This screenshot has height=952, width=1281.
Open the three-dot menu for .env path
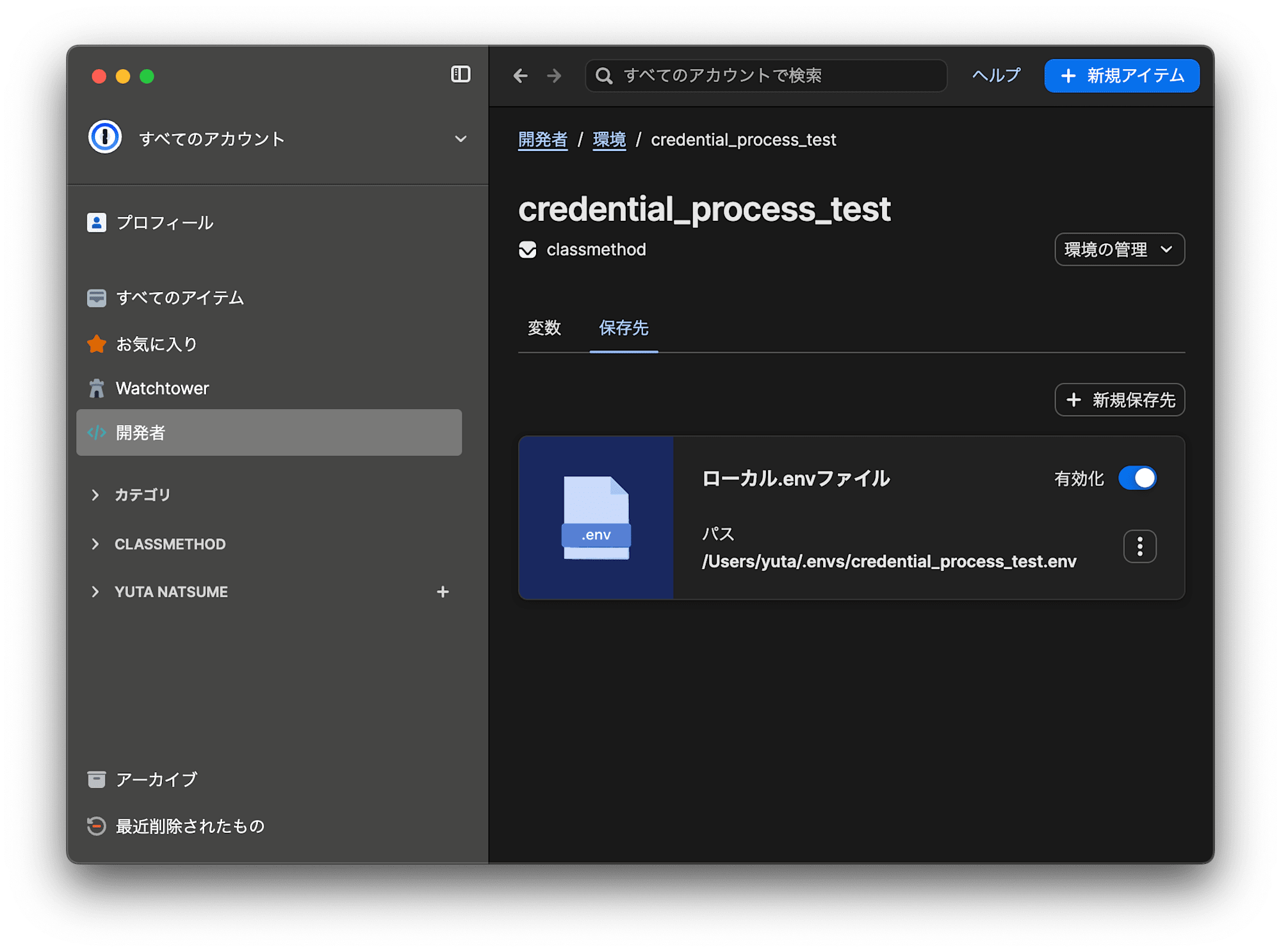pos(1139,547)
